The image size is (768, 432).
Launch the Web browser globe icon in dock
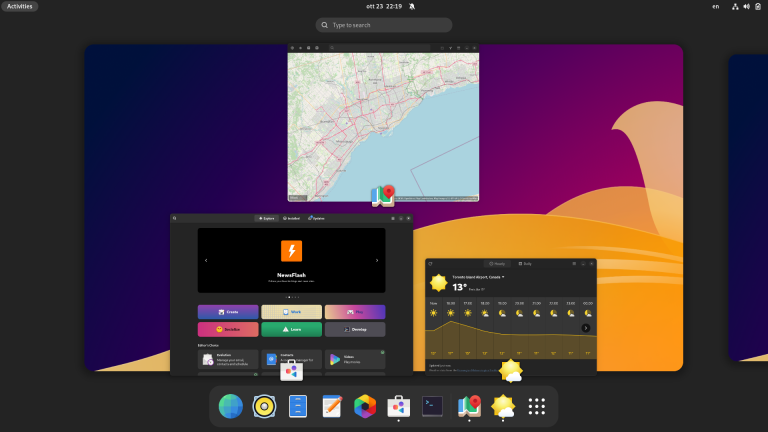(231, 406)
